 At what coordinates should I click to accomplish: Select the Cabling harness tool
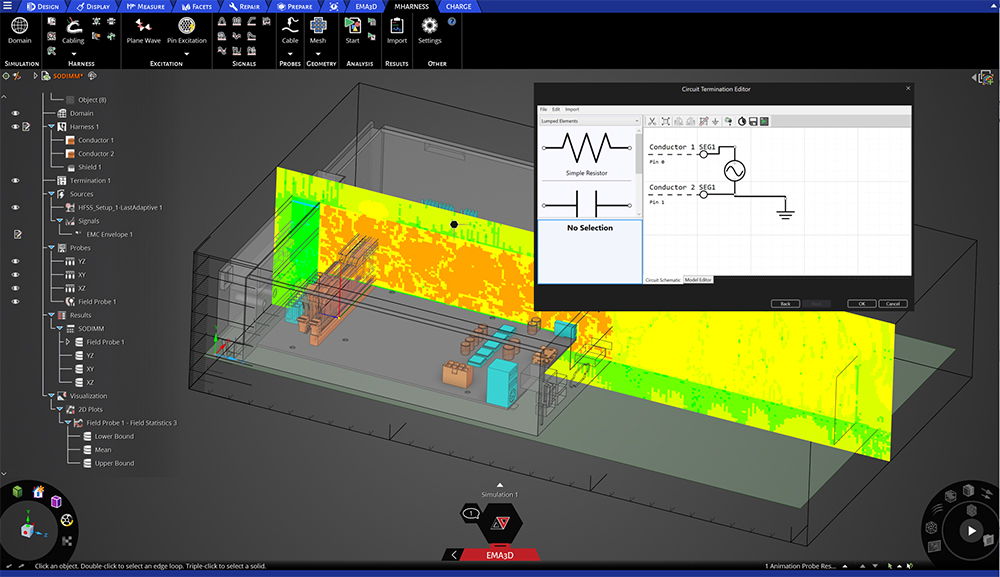[x=71, y=32]
